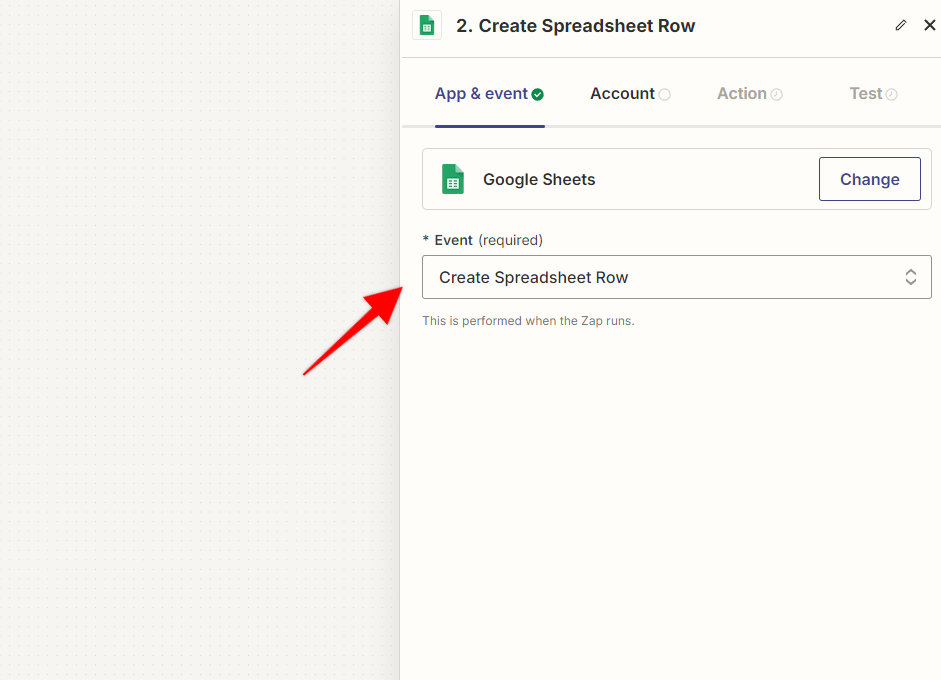Open the Create Spreadsheet Row event dropdown

[677, 277]
